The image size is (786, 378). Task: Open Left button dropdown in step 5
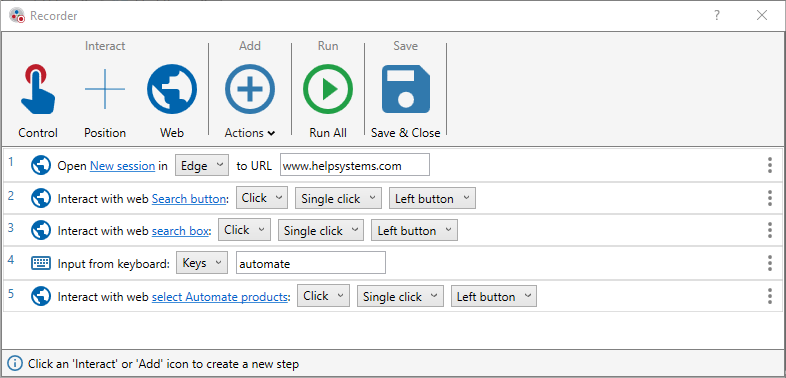[x=494, y=296]
